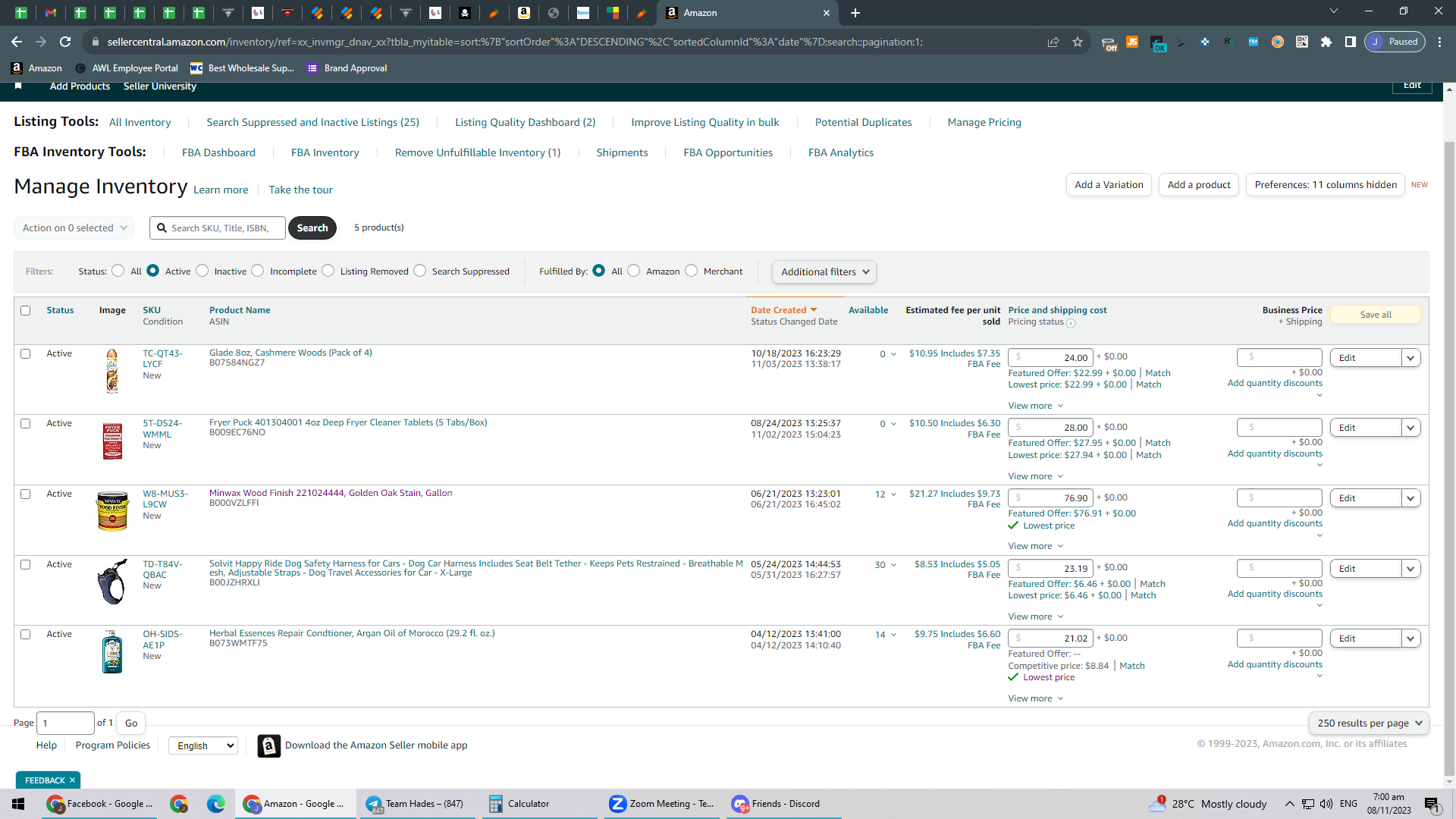Open a new browser tab
The image size is (1456, 819).
tap(855, 13)
